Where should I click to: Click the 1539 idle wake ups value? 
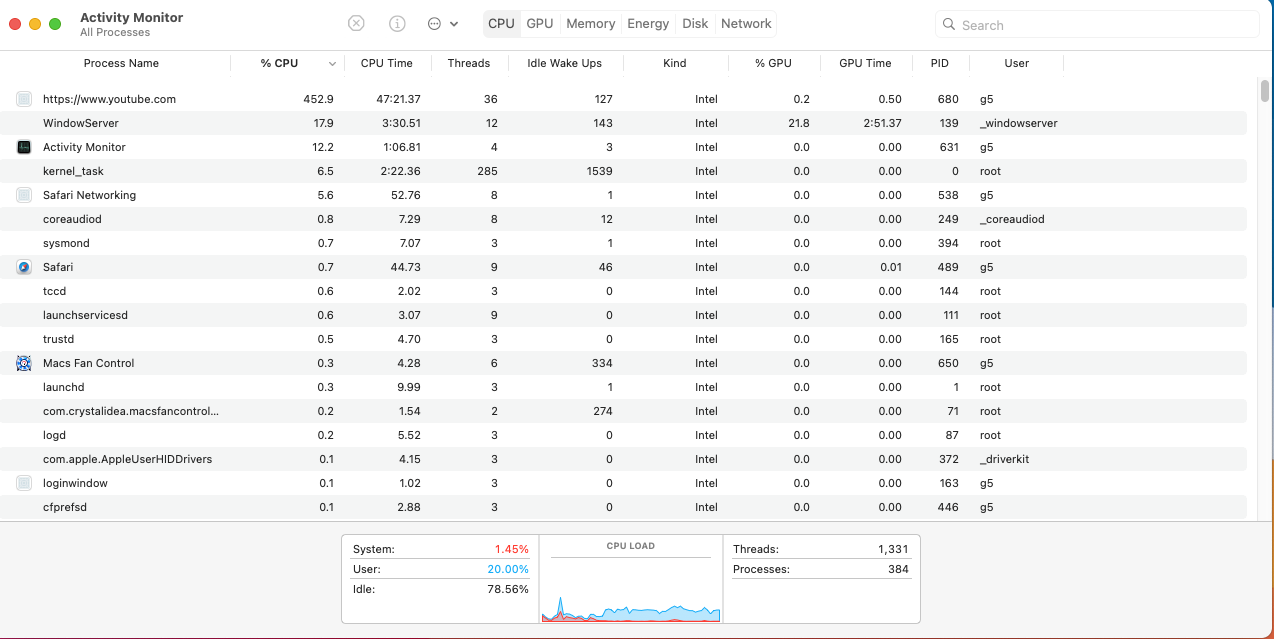pos(599,171)
